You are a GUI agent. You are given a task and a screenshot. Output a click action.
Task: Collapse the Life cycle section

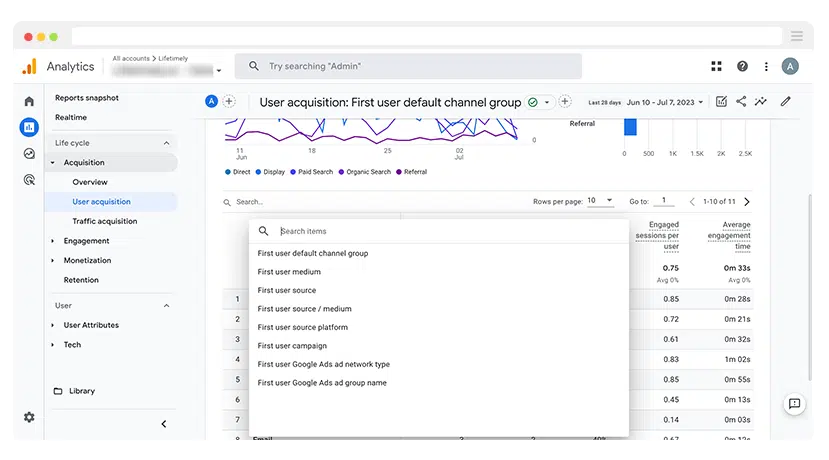tap(167, 143)
